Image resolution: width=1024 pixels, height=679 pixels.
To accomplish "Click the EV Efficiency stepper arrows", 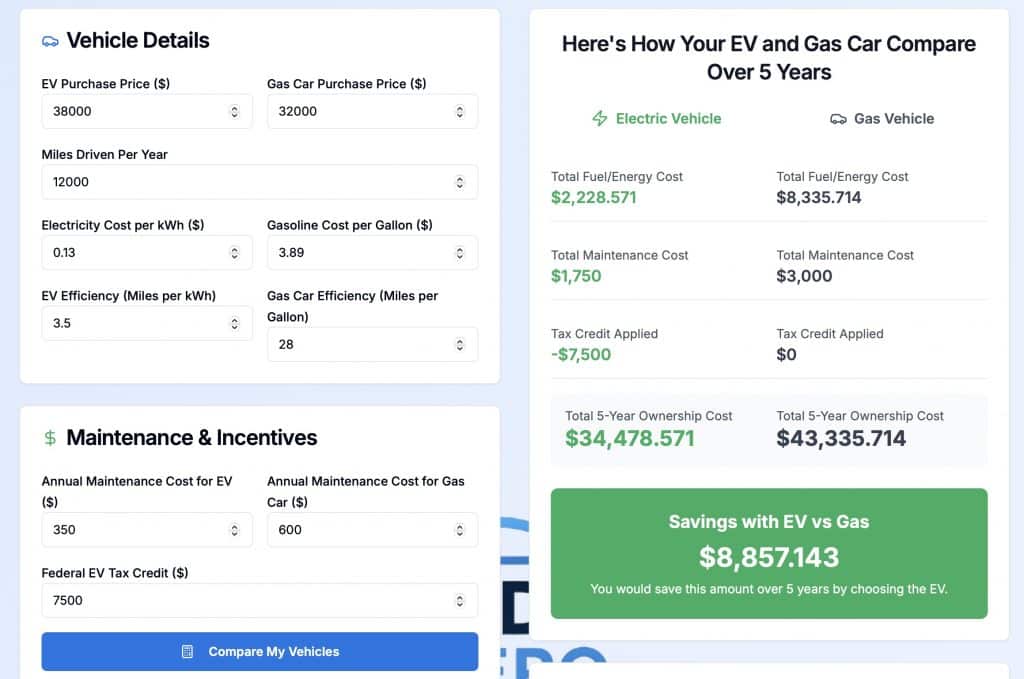I will pos(234,324).
